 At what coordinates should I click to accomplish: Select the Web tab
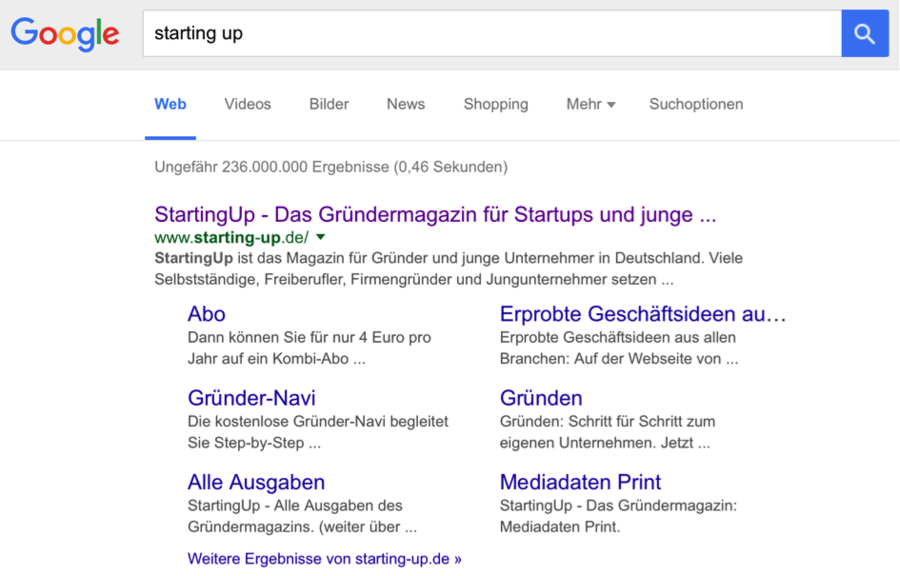pos(170,104)
